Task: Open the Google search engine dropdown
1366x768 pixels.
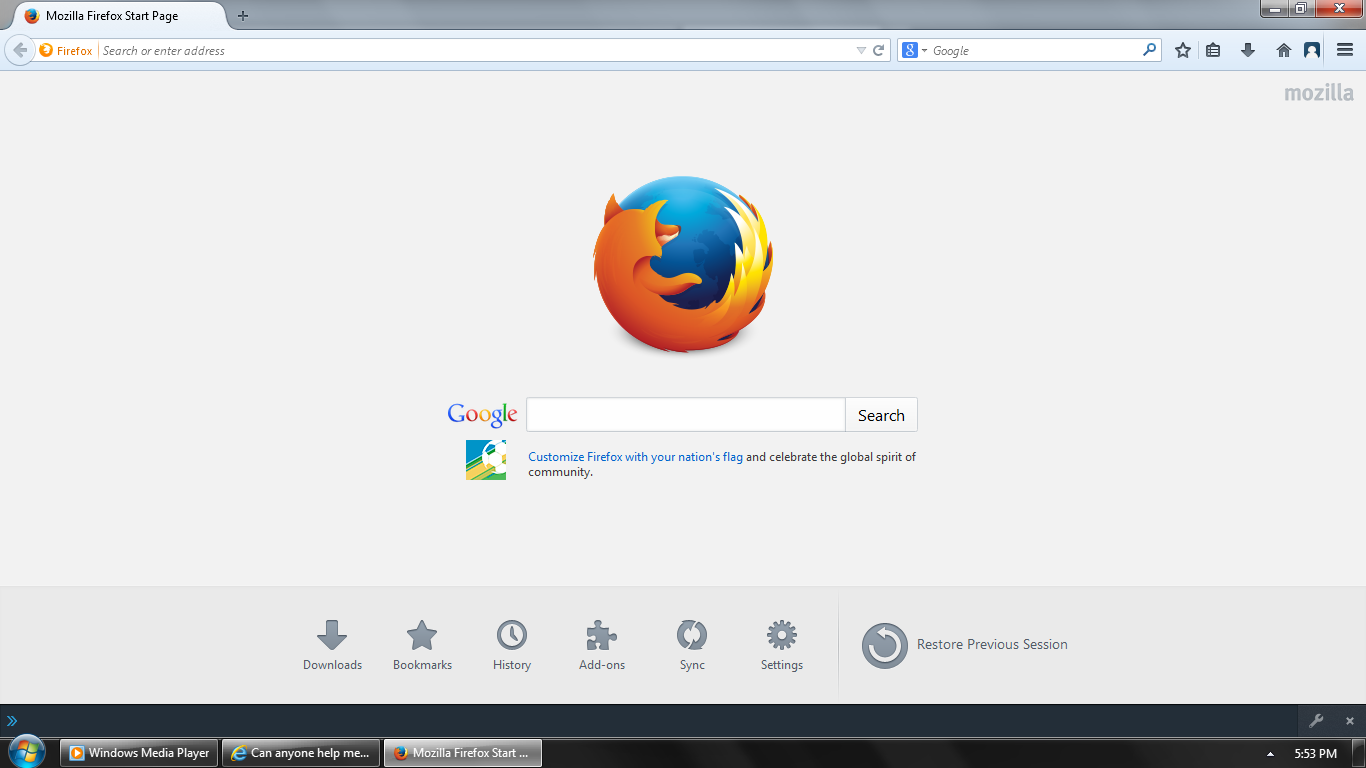Action: (914, 50)
